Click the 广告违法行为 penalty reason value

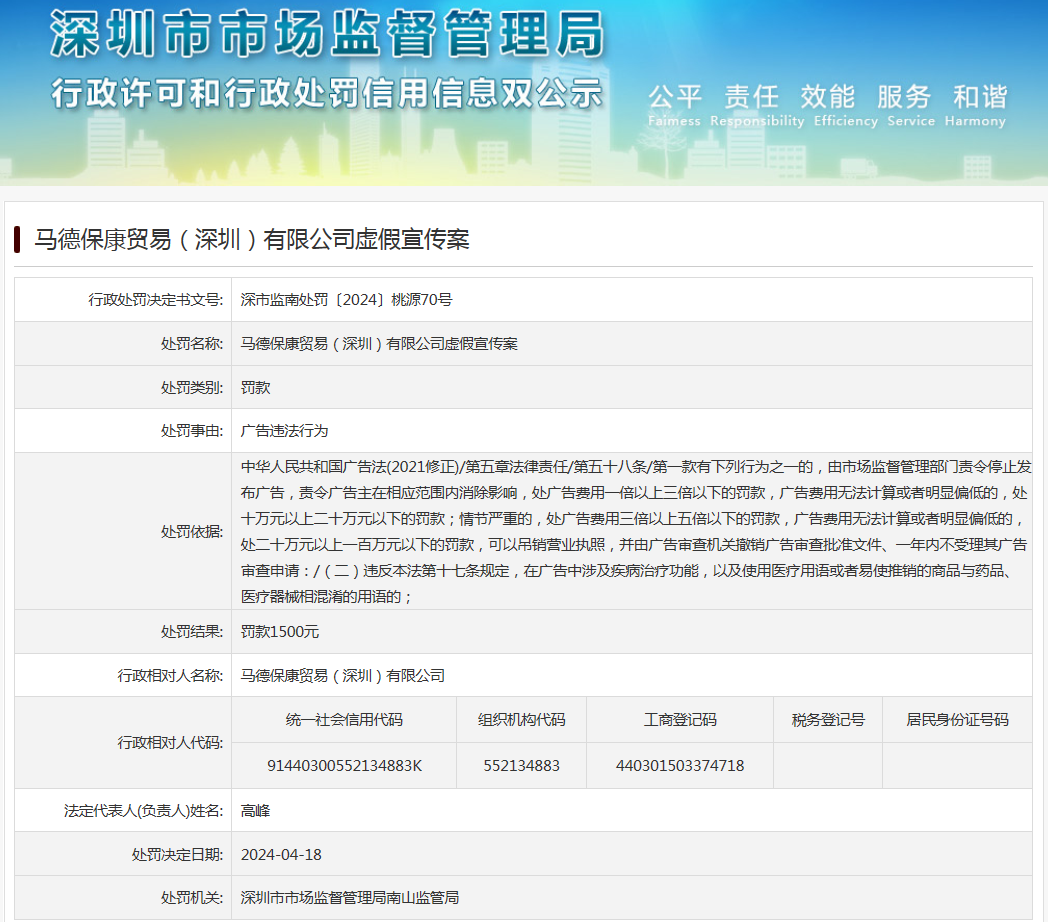(x=285, y=431)
